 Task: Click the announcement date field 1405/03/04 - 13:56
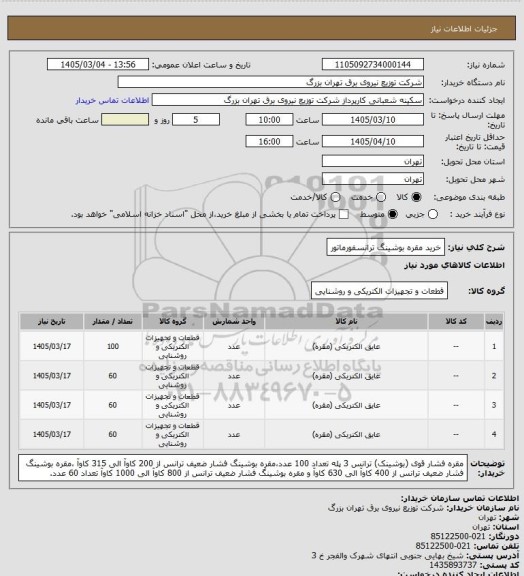coord(98,64)
